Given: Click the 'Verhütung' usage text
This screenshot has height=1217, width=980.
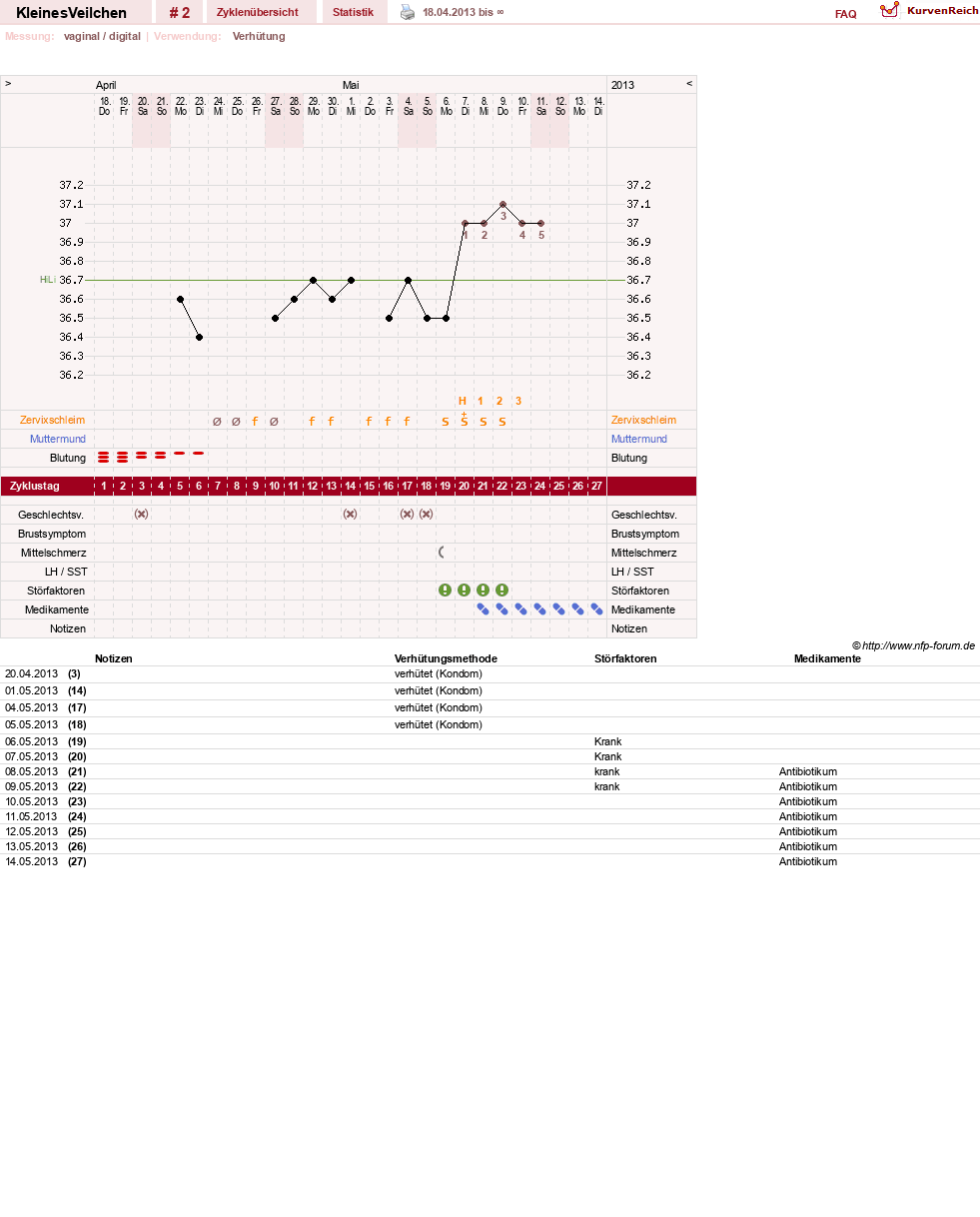Looking at the screenshot, I should (259, 36).
